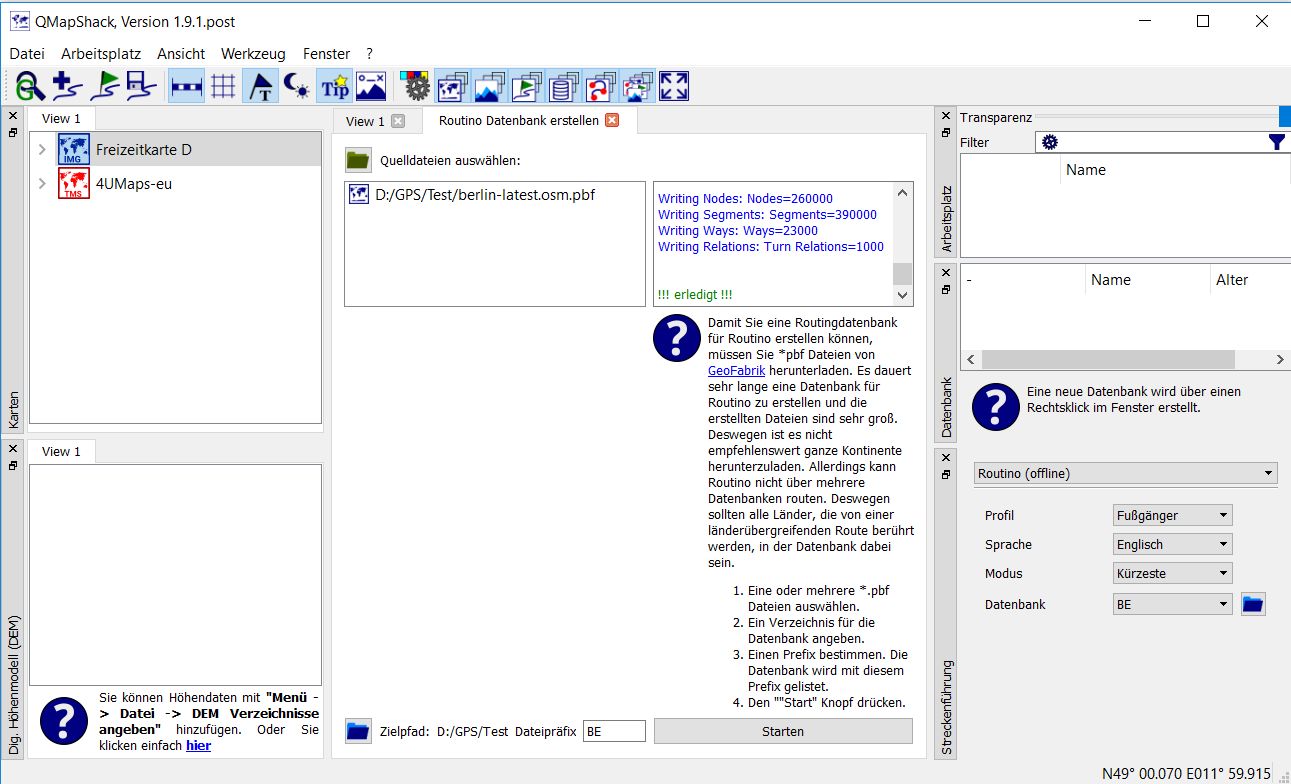Toggle the map grid display
Screen dimensions: 1291x784
[x=224, y=87]
